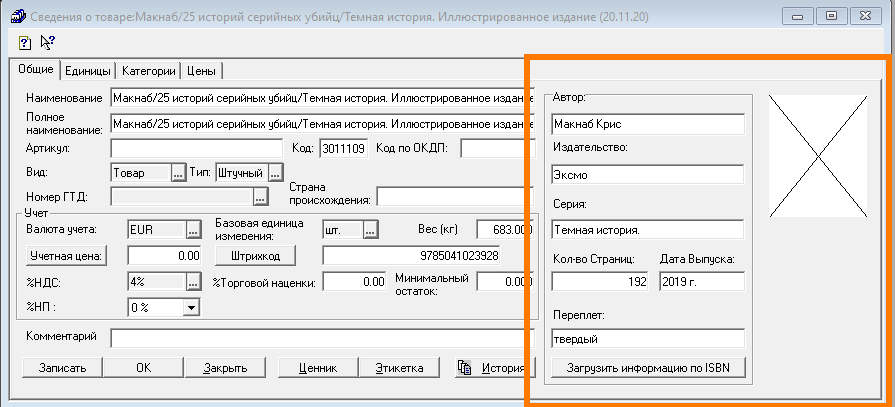Open the Цены tab

click(202, 71)
